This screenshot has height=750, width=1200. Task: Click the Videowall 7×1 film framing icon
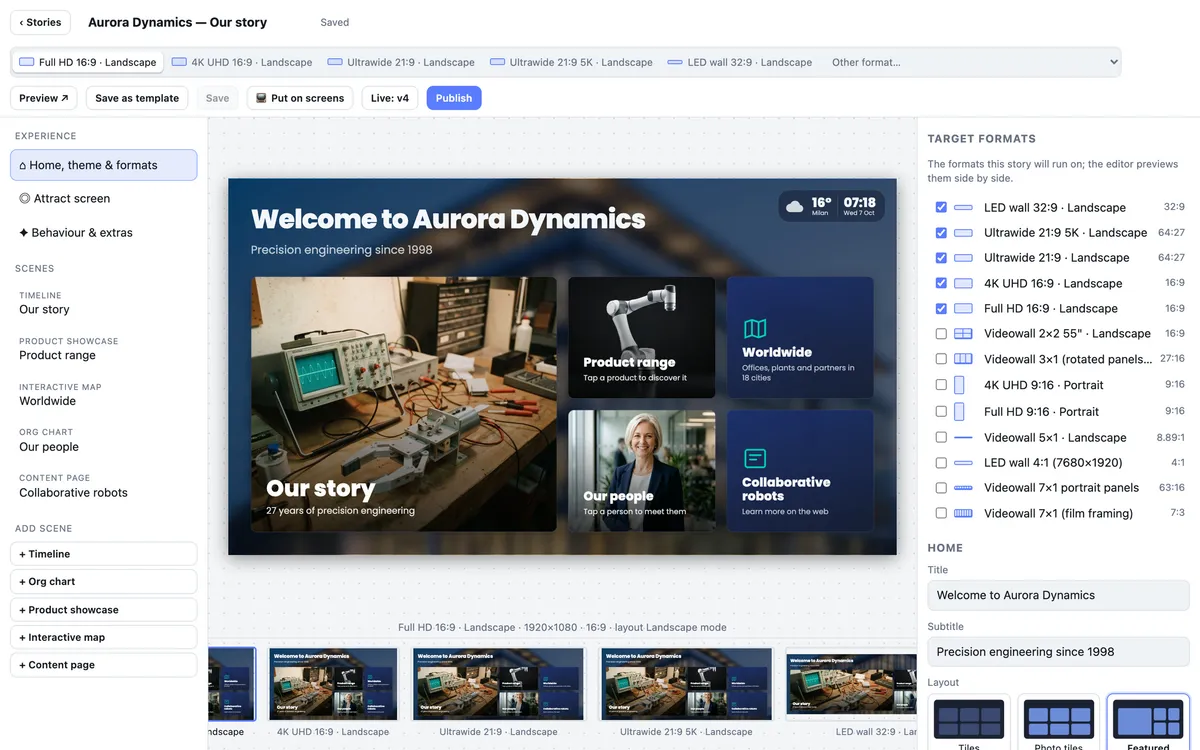coord(963,513)
